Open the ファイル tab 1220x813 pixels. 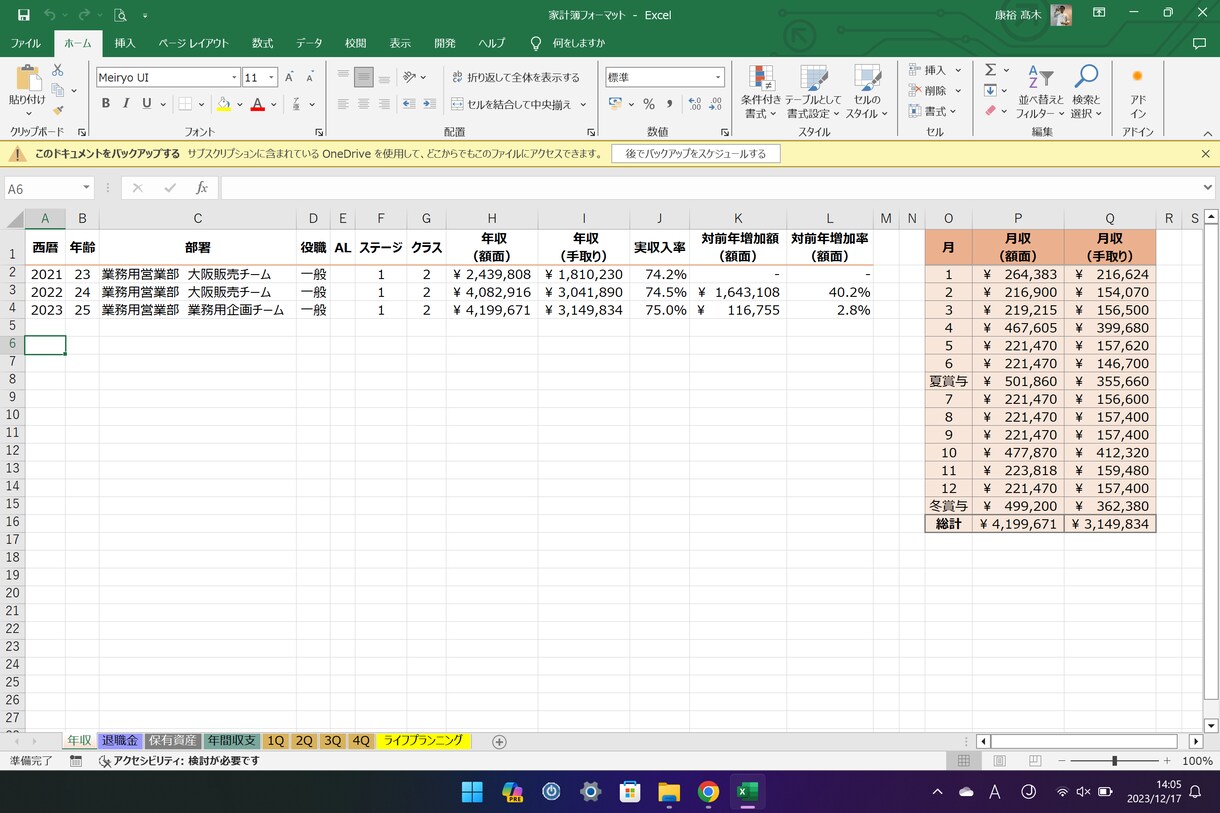[x=26, y=44]
